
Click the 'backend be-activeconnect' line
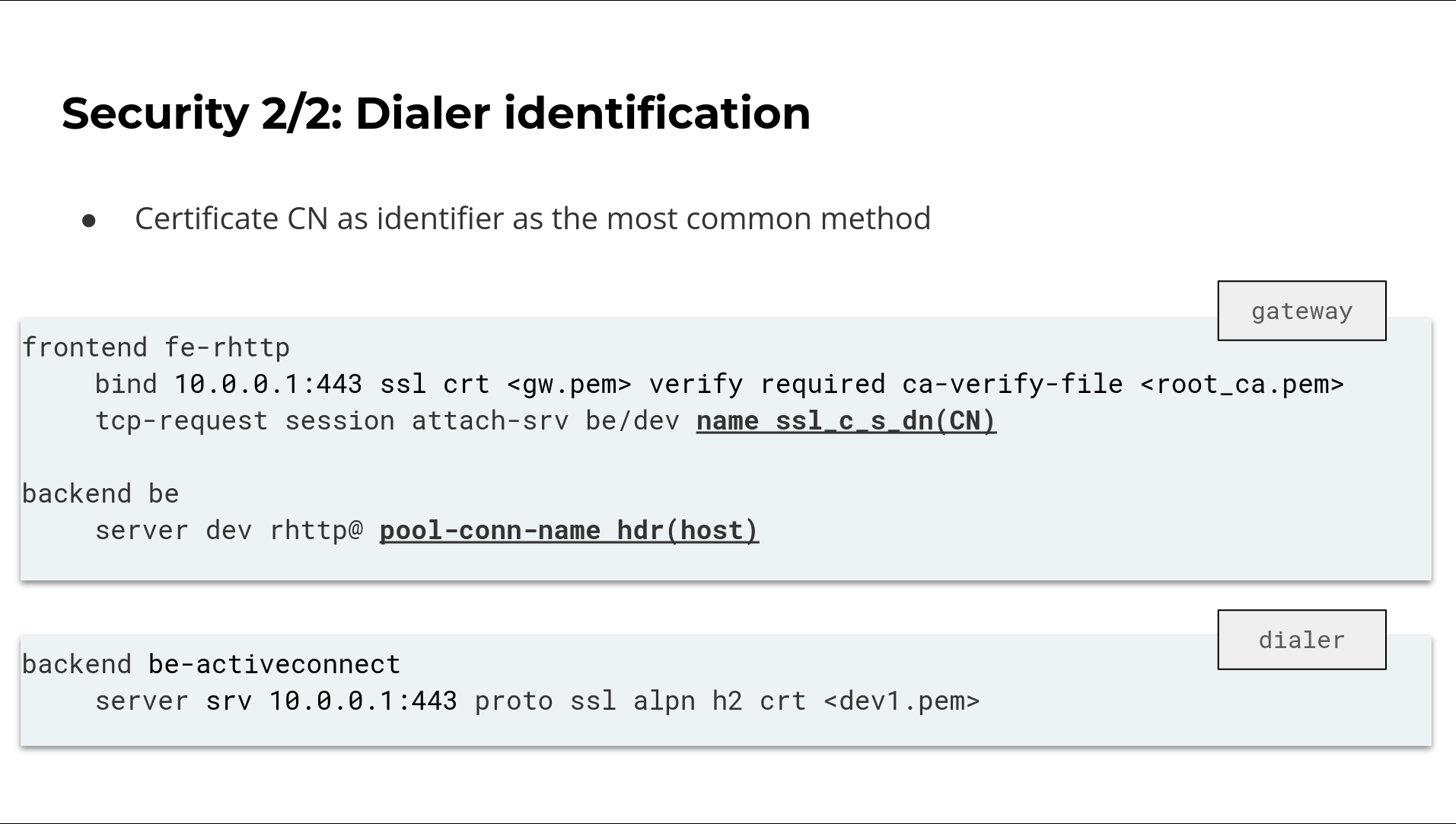click(211, 665)
